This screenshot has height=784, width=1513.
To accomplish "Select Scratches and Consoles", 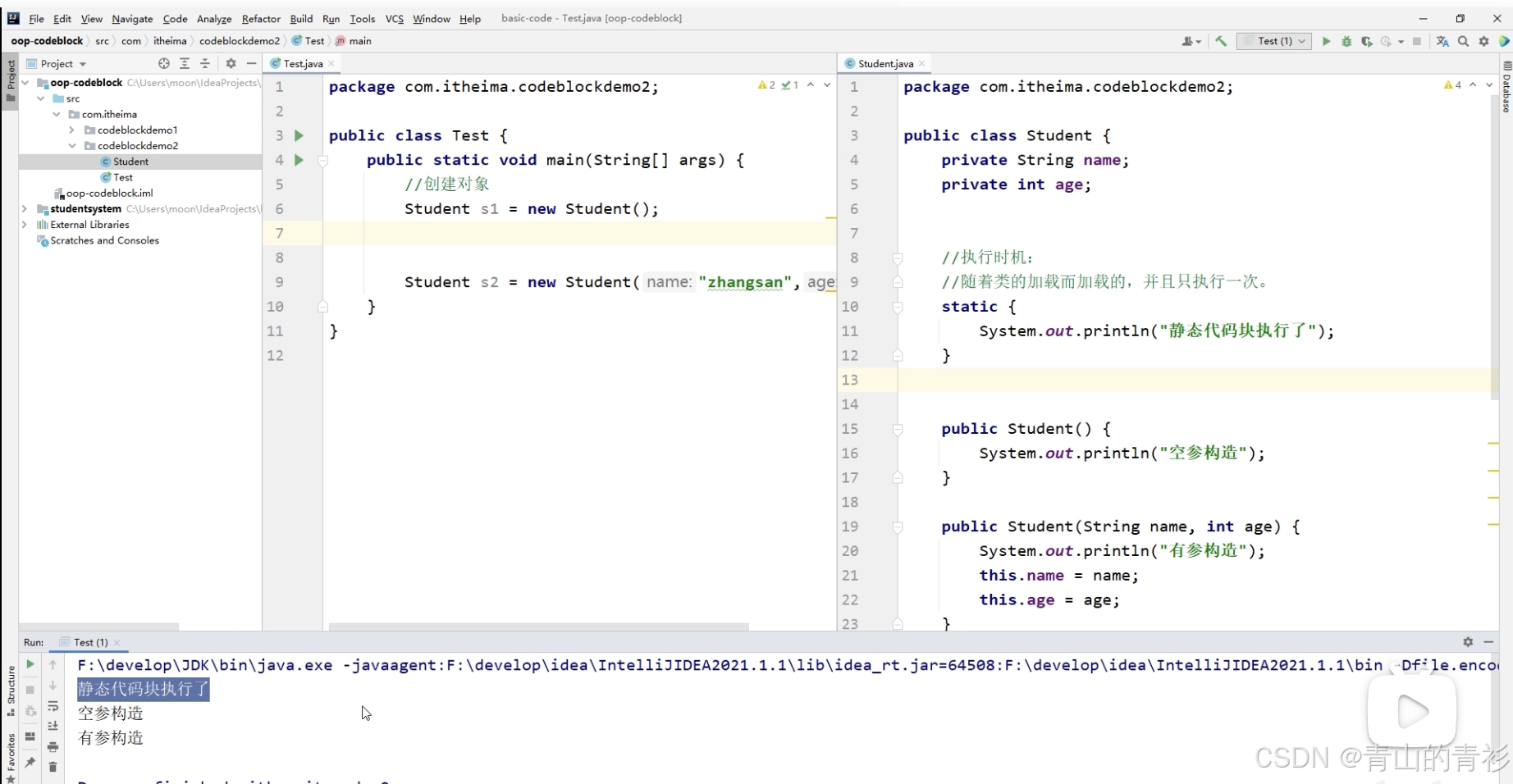I will (x=104, y=240).
